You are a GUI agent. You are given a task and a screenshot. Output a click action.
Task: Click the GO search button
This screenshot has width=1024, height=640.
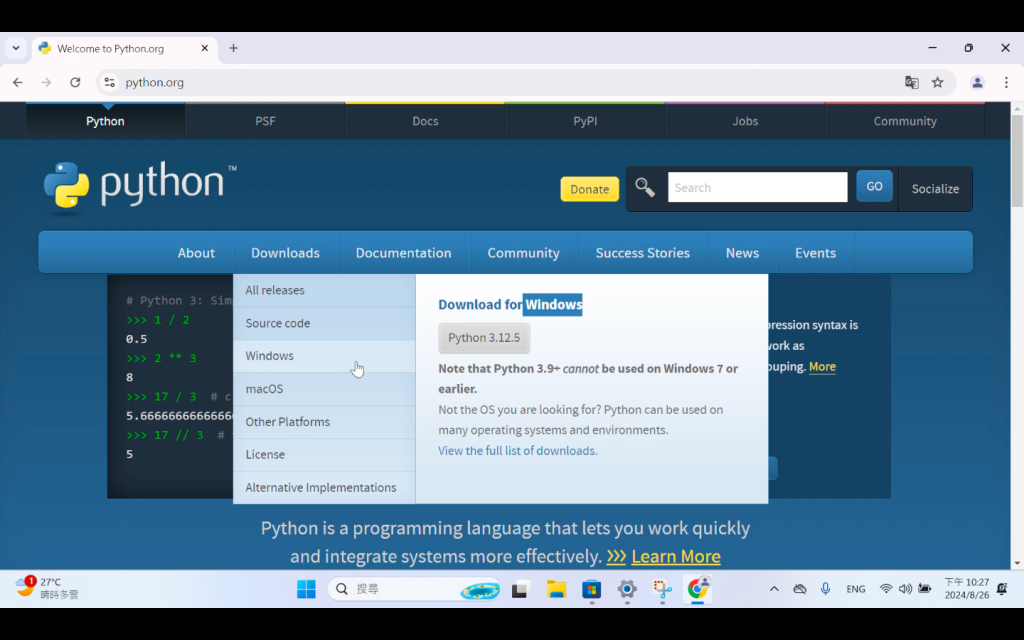pyautogui.click(x=874, y=186)
